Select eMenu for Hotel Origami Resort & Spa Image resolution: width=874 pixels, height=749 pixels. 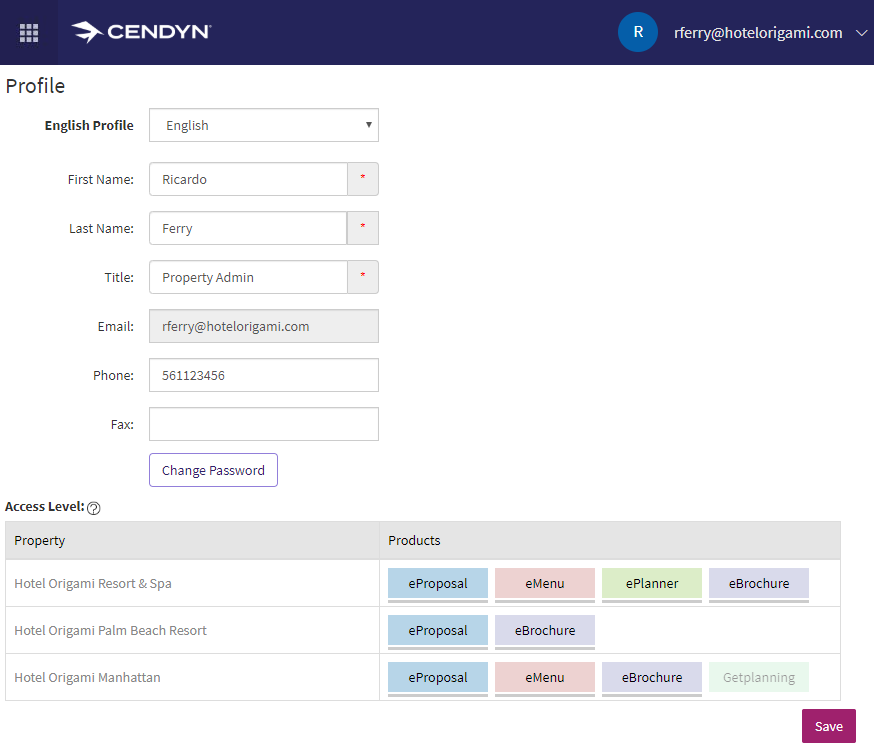click(545, 583)
